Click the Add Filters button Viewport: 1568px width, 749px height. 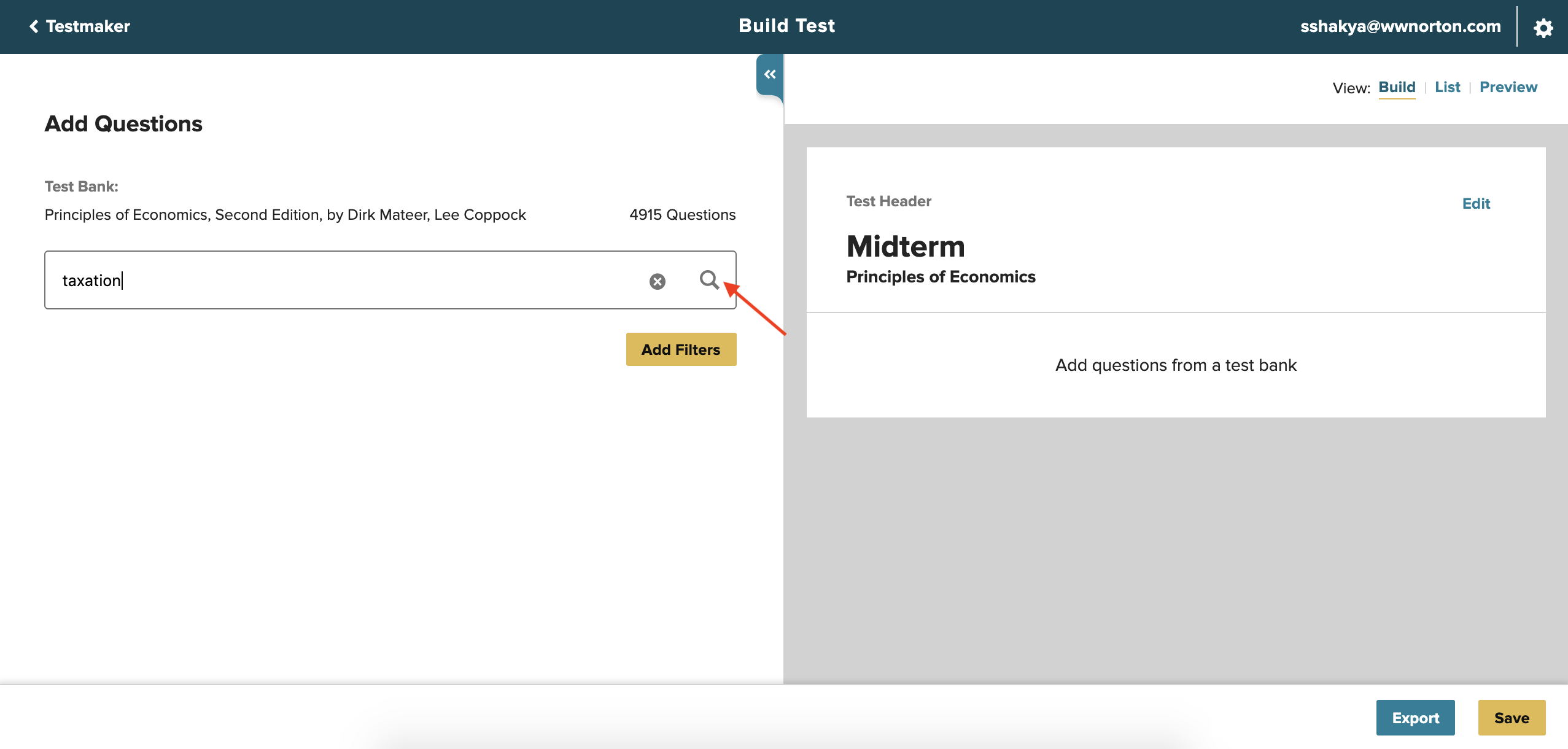tap(681, 349)
